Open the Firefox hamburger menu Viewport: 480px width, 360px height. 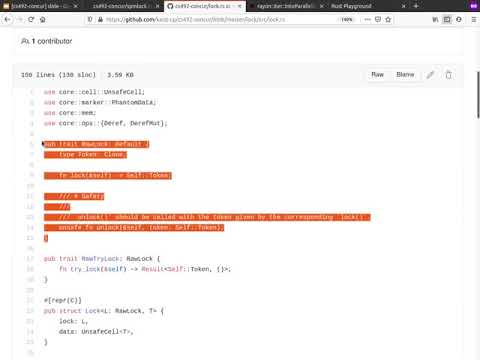coord(474,20)
